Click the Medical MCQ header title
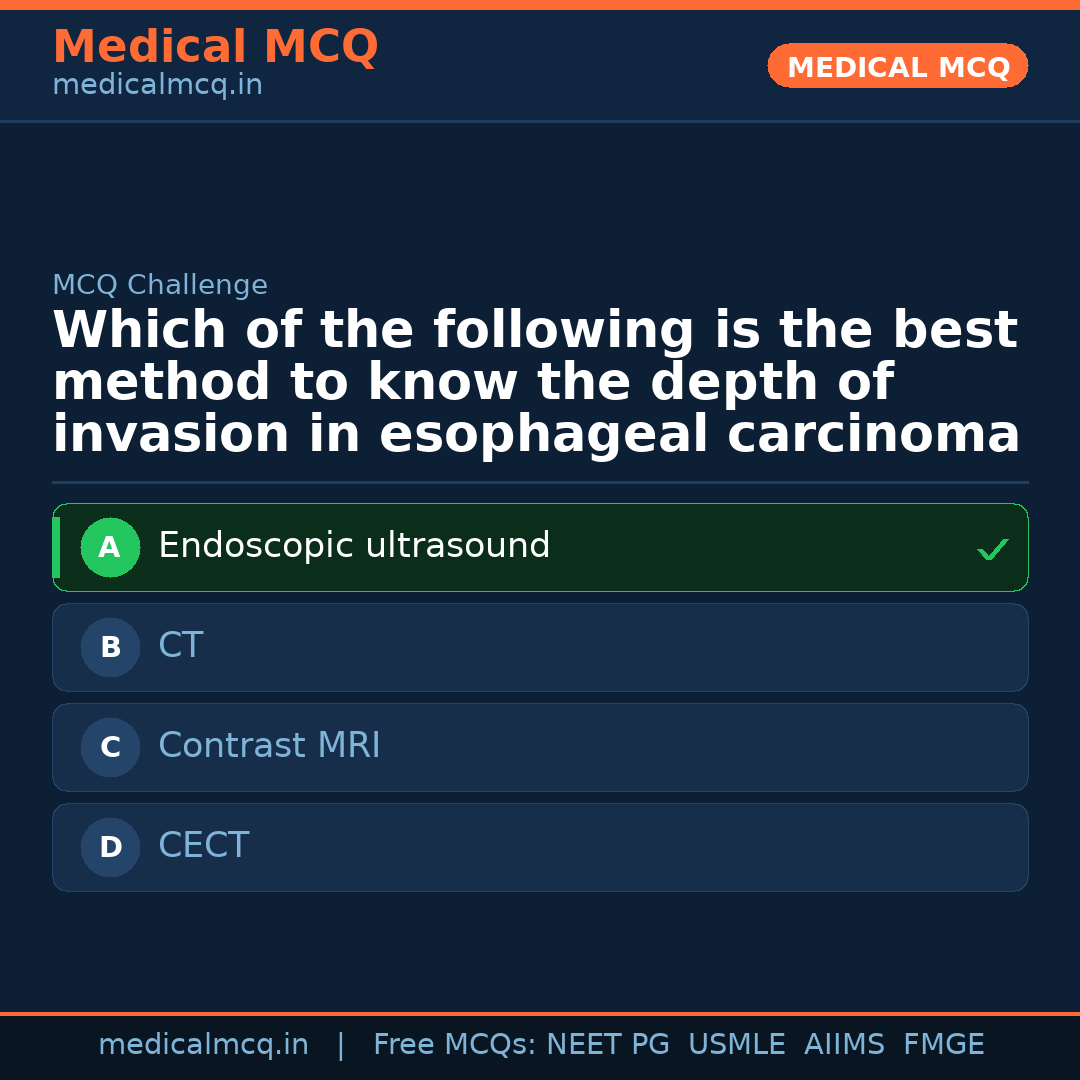The height and width of the screenshot is (1080, 1080). (x=215, y=46)
